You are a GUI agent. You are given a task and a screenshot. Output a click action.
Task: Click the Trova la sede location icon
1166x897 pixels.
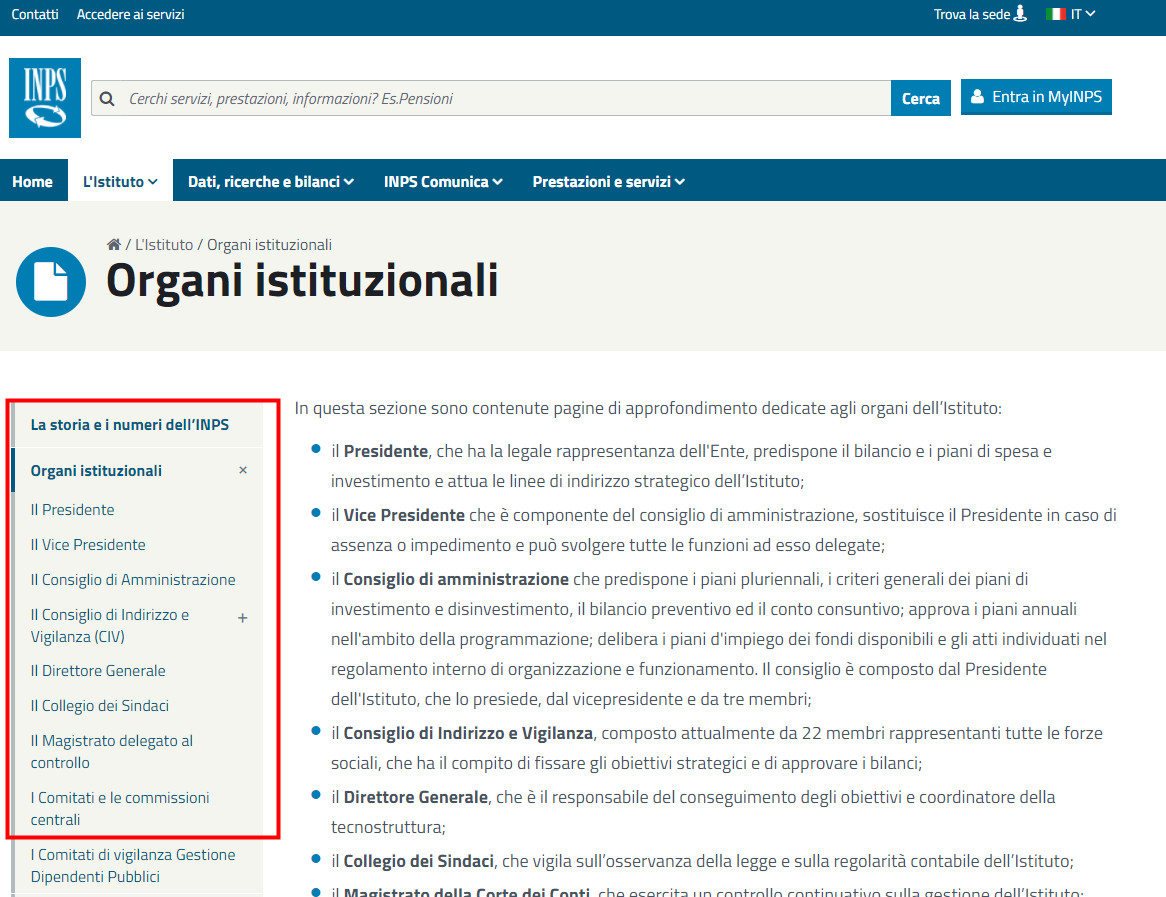1020,13
